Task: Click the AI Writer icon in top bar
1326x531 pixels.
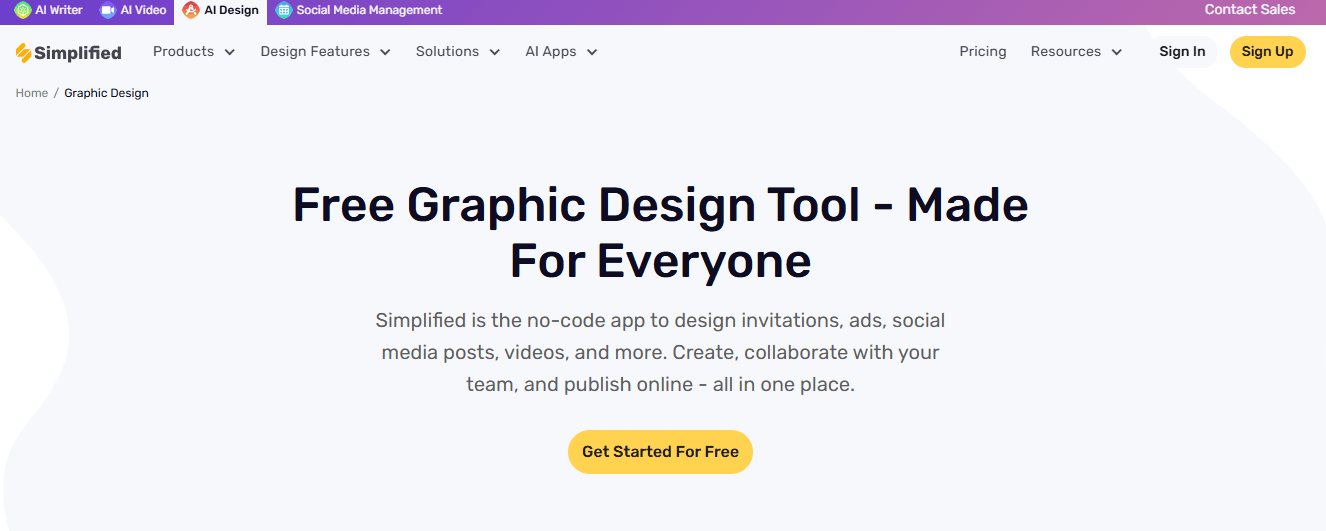Action: (x=23, y=10)
